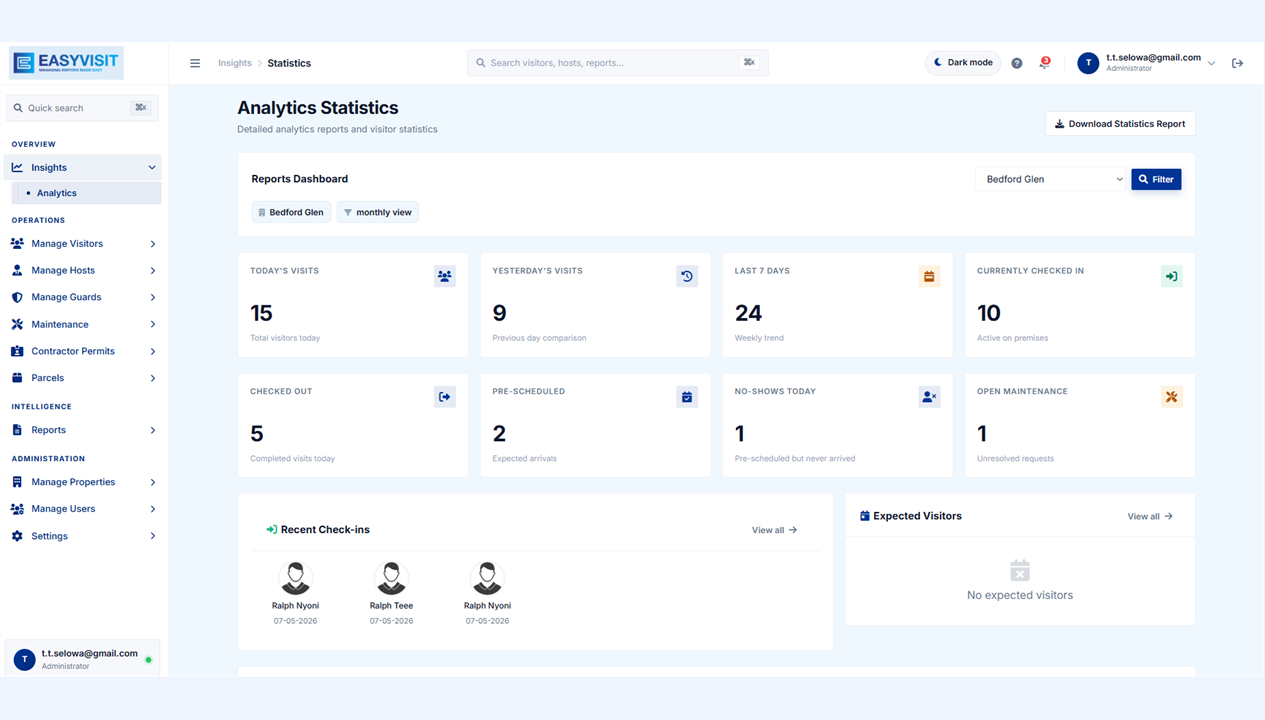This screenshot has width=1265, height=720.
Task: Expand Settings chevron
Action: point(152,536)
